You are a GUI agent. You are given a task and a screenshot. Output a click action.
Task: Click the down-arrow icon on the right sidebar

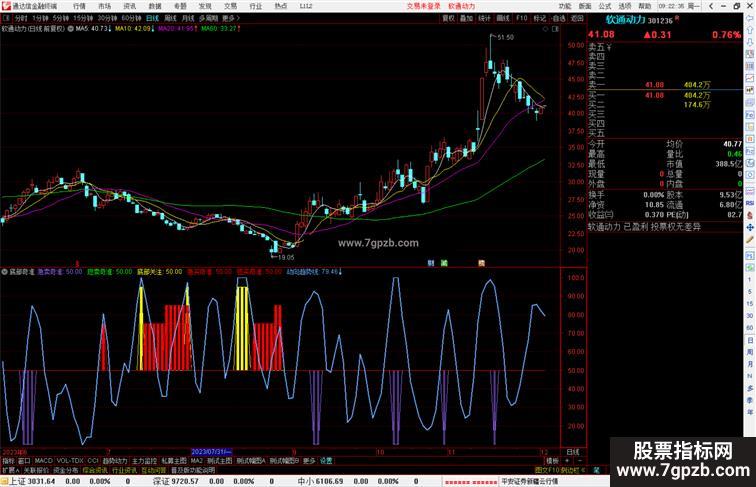click(x=750, y=42)
